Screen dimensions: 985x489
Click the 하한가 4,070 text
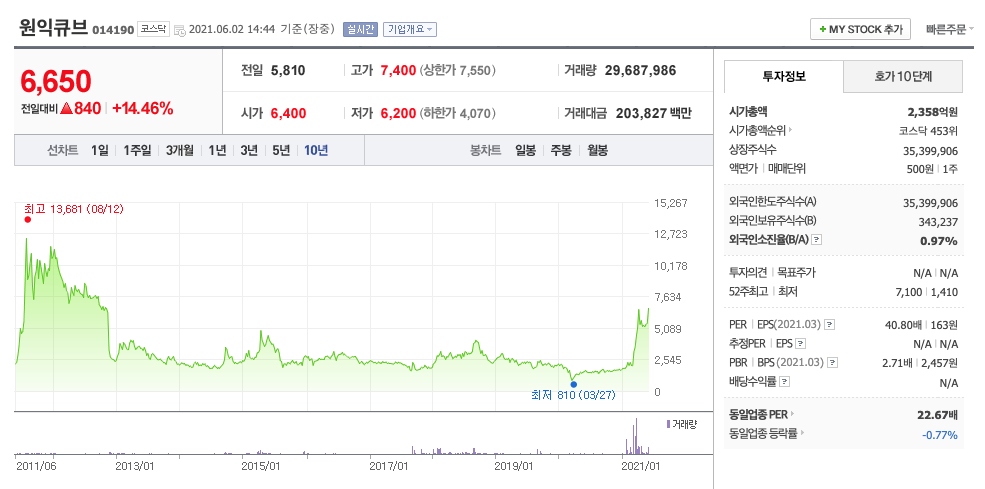click(x=457, y=114)
